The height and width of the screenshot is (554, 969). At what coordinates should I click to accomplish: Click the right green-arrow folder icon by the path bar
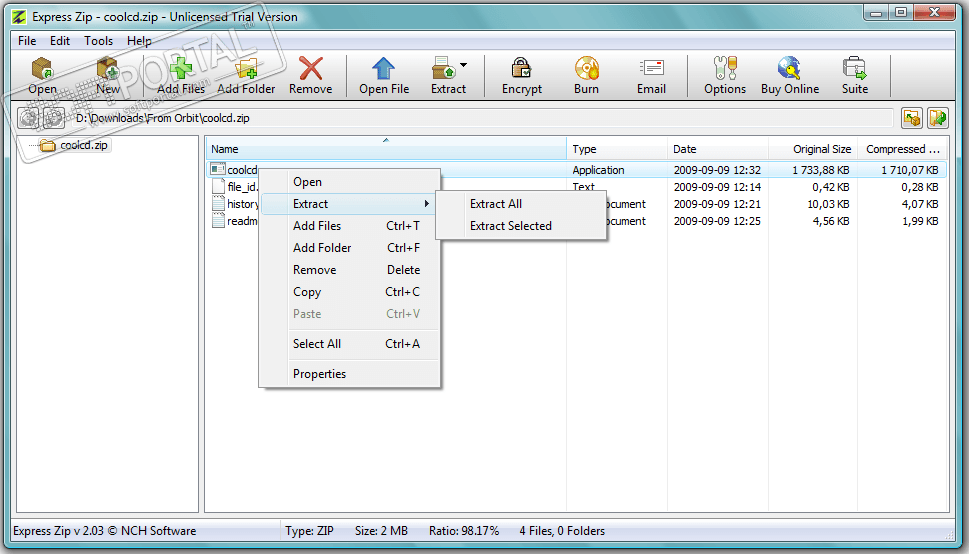(937, 117)
